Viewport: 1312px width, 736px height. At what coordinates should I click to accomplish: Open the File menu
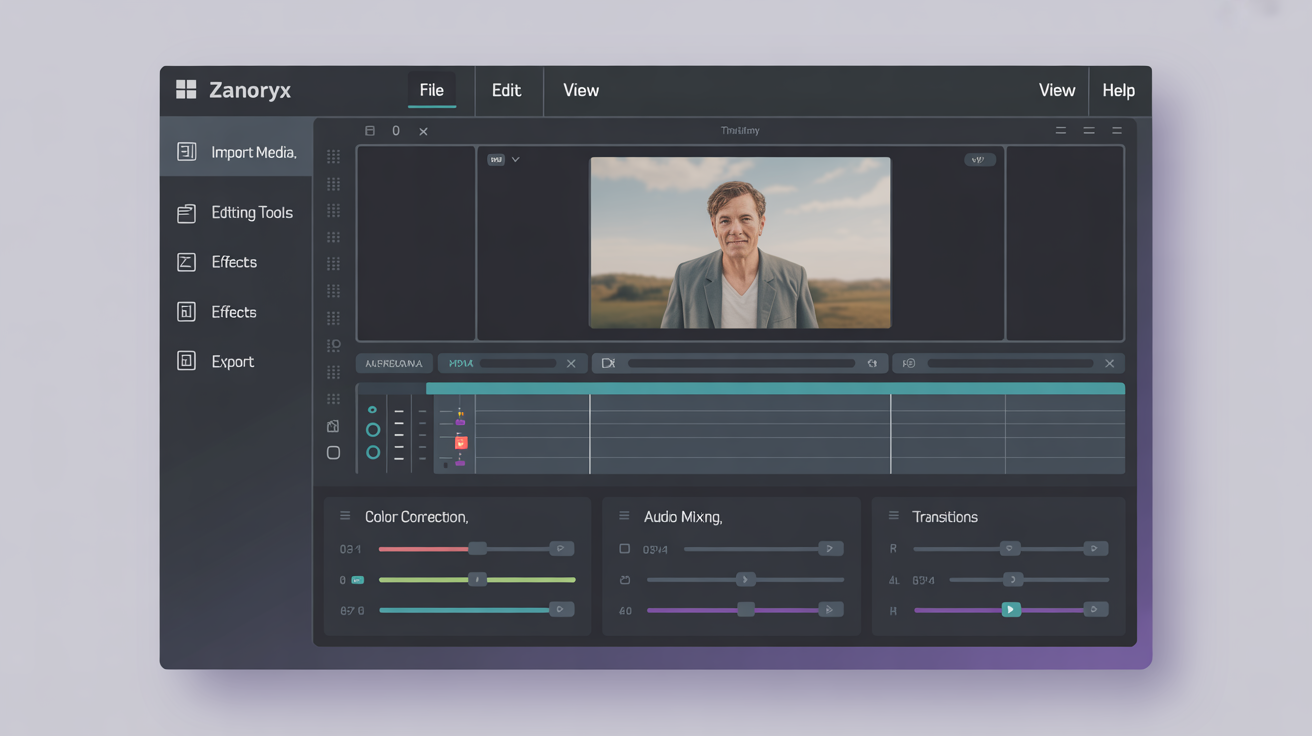coord(431,90)
